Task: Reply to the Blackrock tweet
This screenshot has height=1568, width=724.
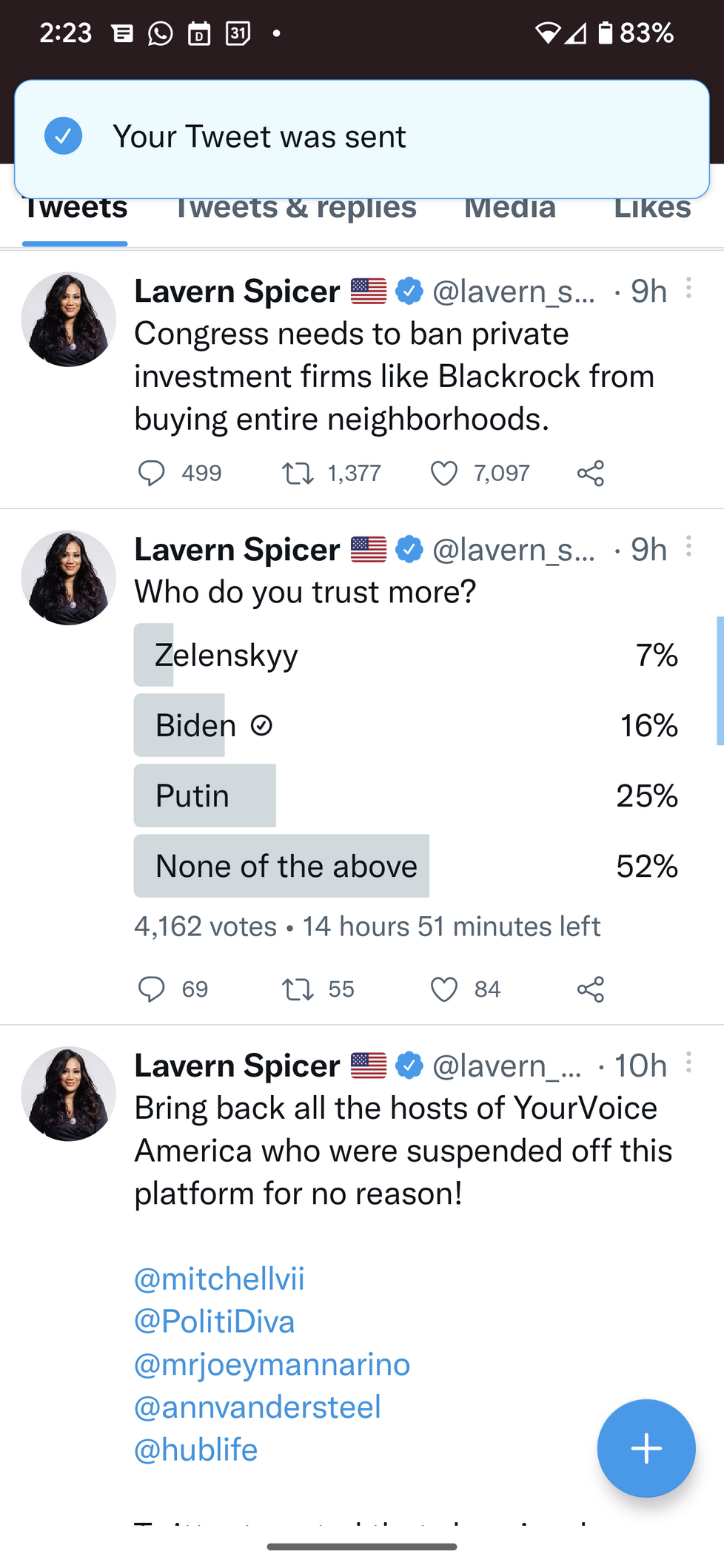Action: (x=152, y=473)
